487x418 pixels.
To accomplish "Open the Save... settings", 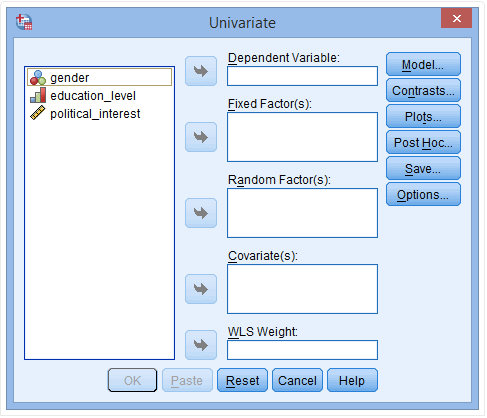I will coord(423,168).
